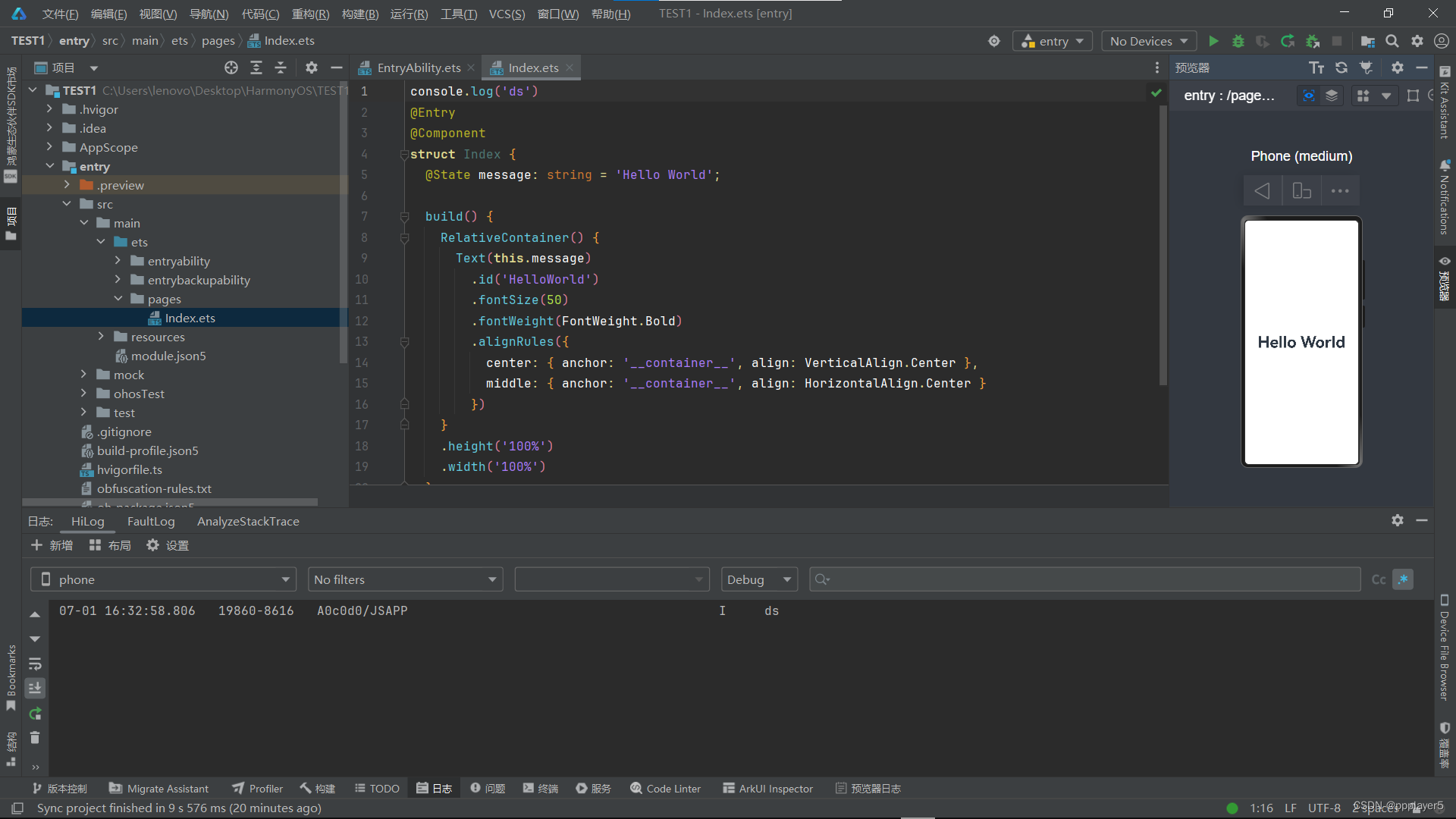Click the trash icon to clear HiLog
Screen dimensions: 1456x819
tap(35, 738)
